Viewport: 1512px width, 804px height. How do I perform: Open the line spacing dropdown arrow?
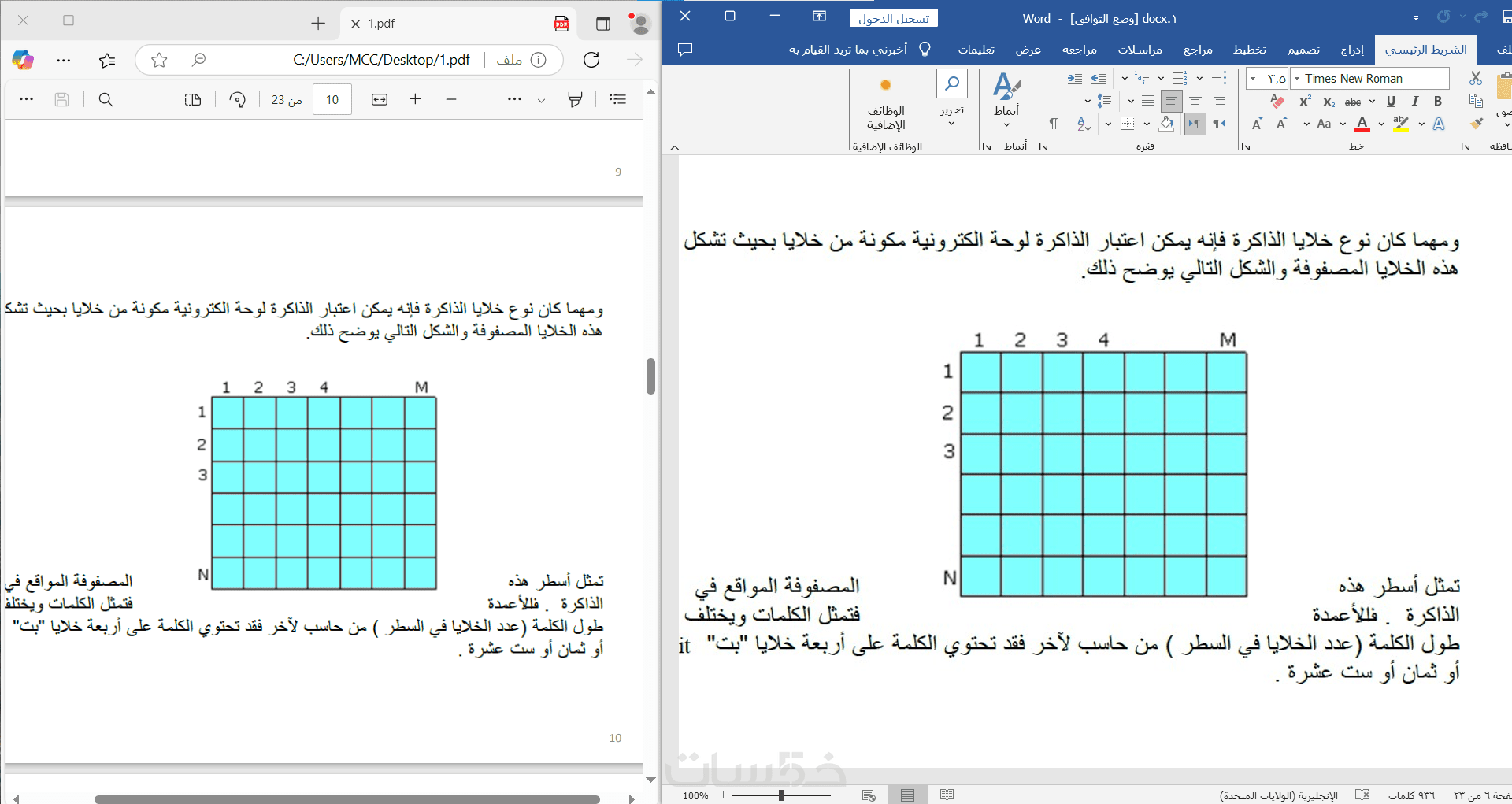[x=1088, y=101]
